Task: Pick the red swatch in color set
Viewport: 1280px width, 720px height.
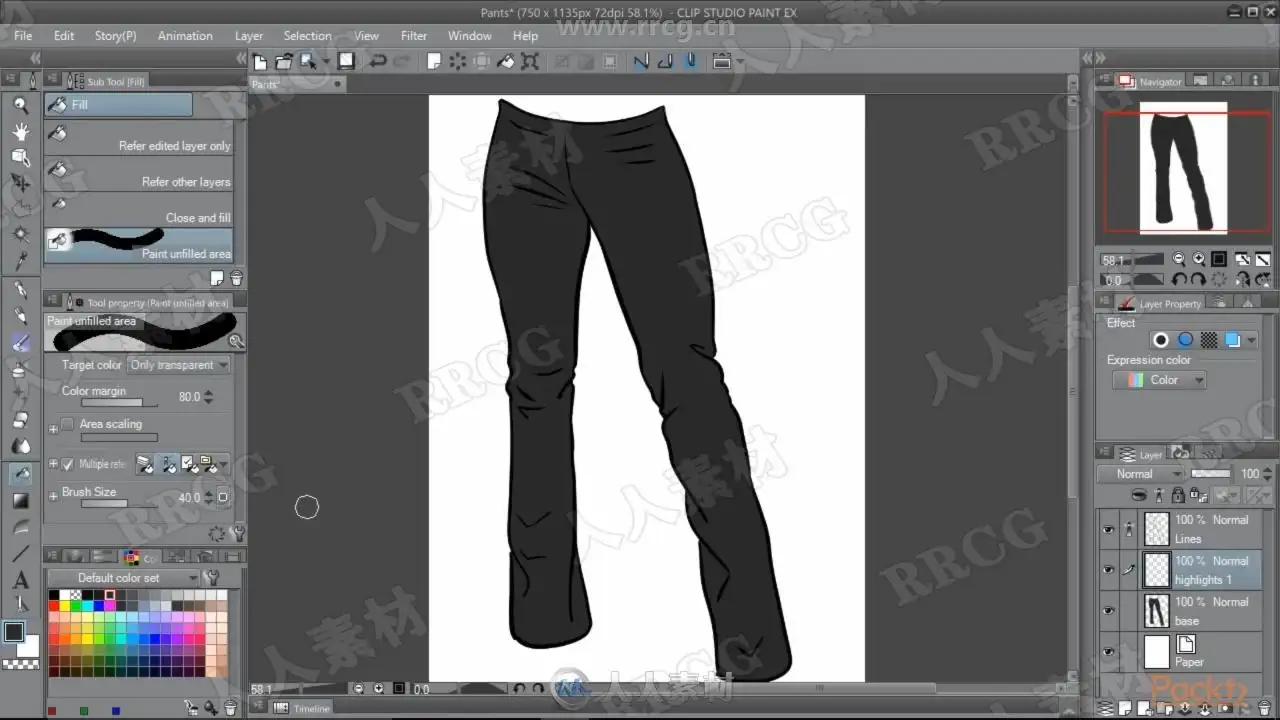Action: pos(54,606)
